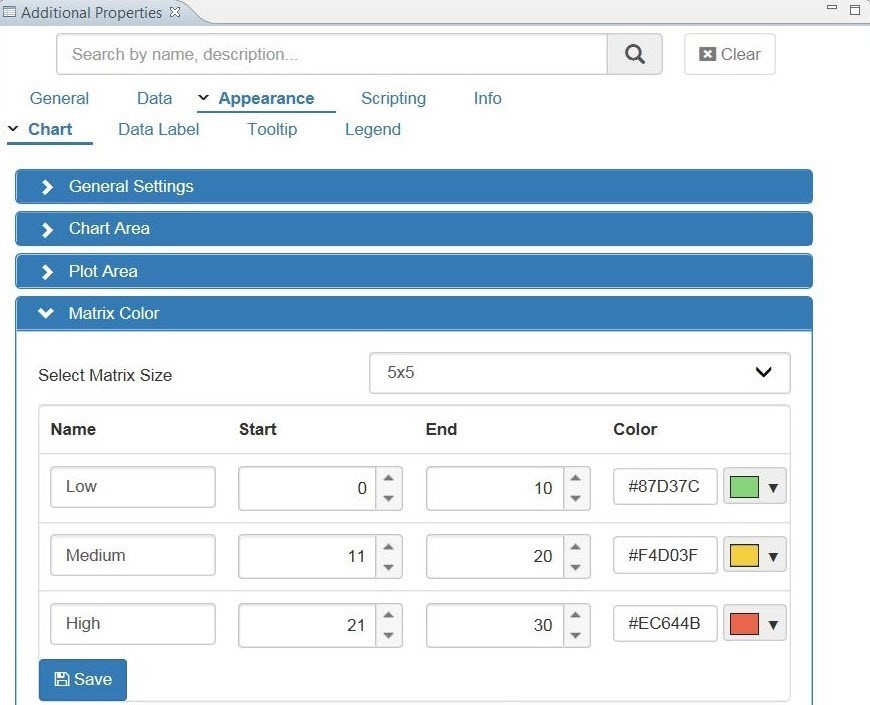Click the Medium name input field
This screenshot has width=870, height=705.
click(x=132, y=555)
